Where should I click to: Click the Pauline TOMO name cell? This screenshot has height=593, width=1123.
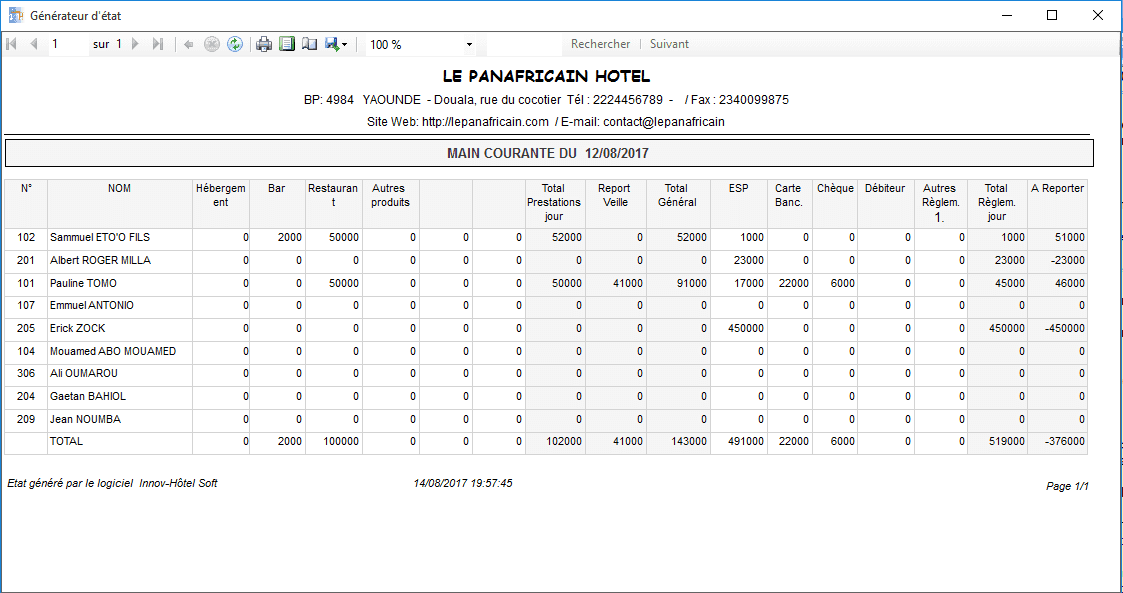point(120,284)
